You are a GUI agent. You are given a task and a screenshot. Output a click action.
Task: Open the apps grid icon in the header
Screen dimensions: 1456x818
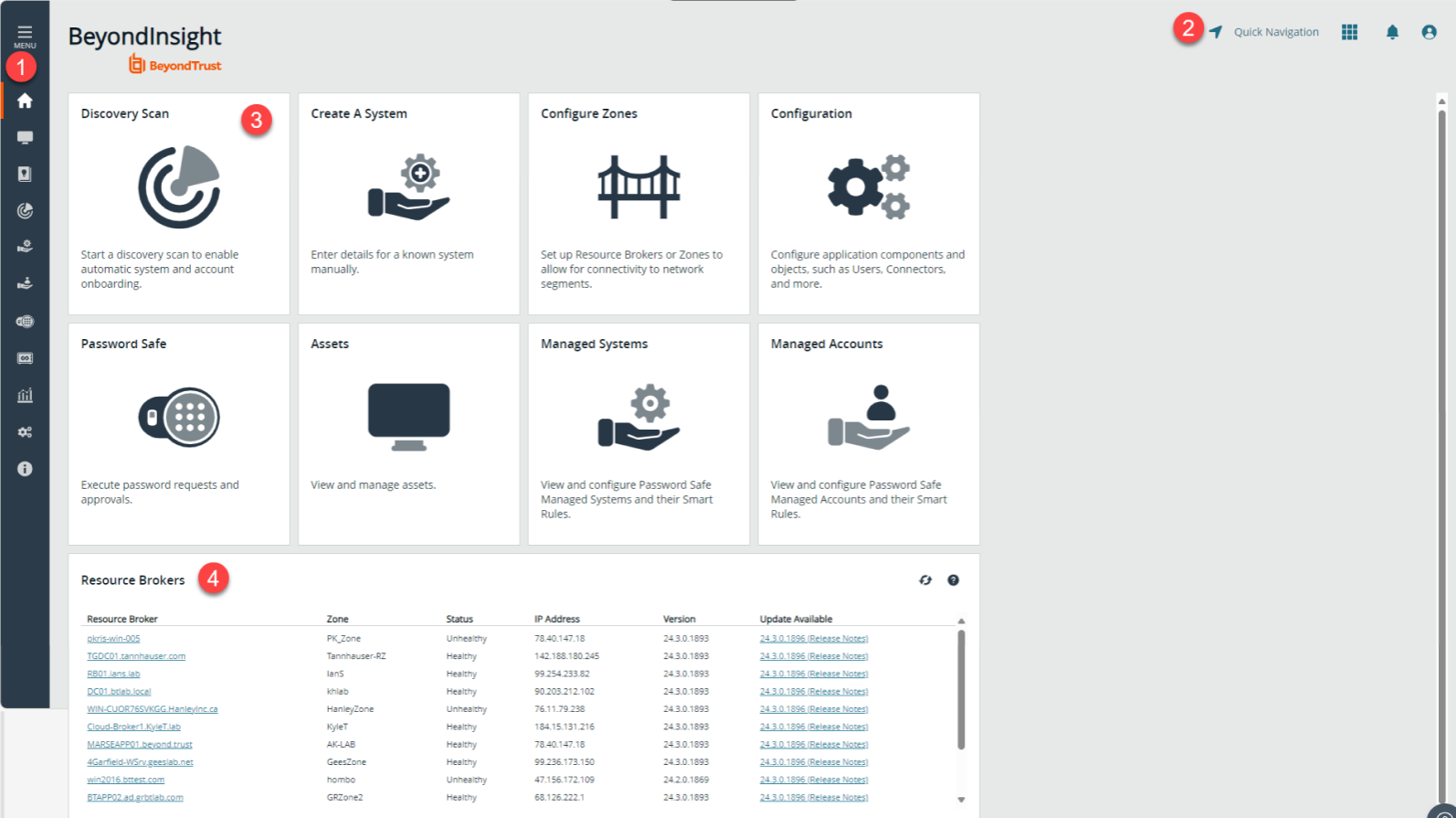(x=1349, y=32)
